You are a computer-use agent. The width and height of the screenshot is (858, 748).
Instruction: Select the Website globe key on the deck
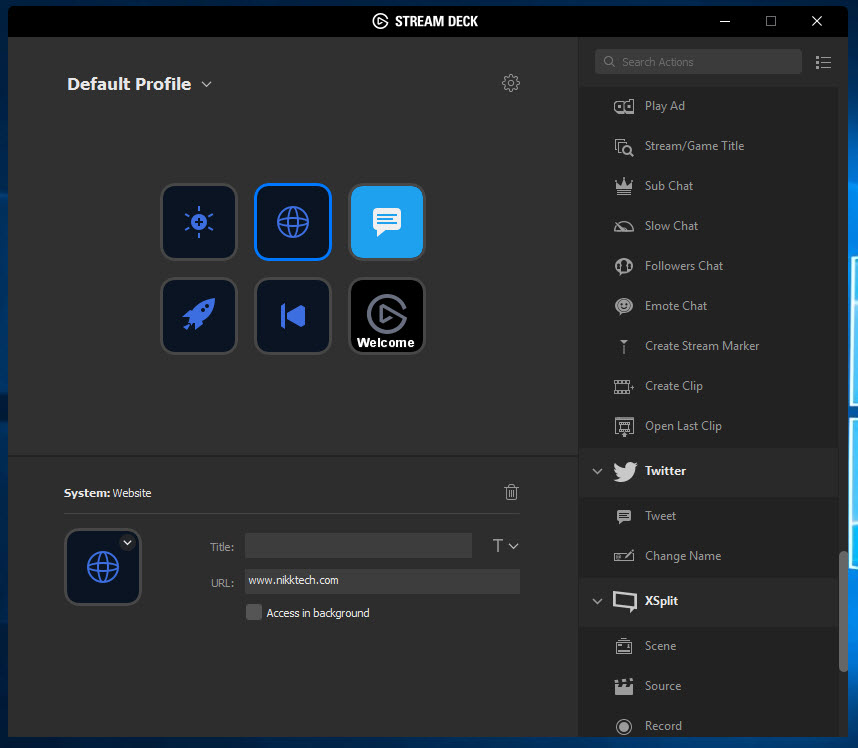pyautogui.click(x=293, y=222)
